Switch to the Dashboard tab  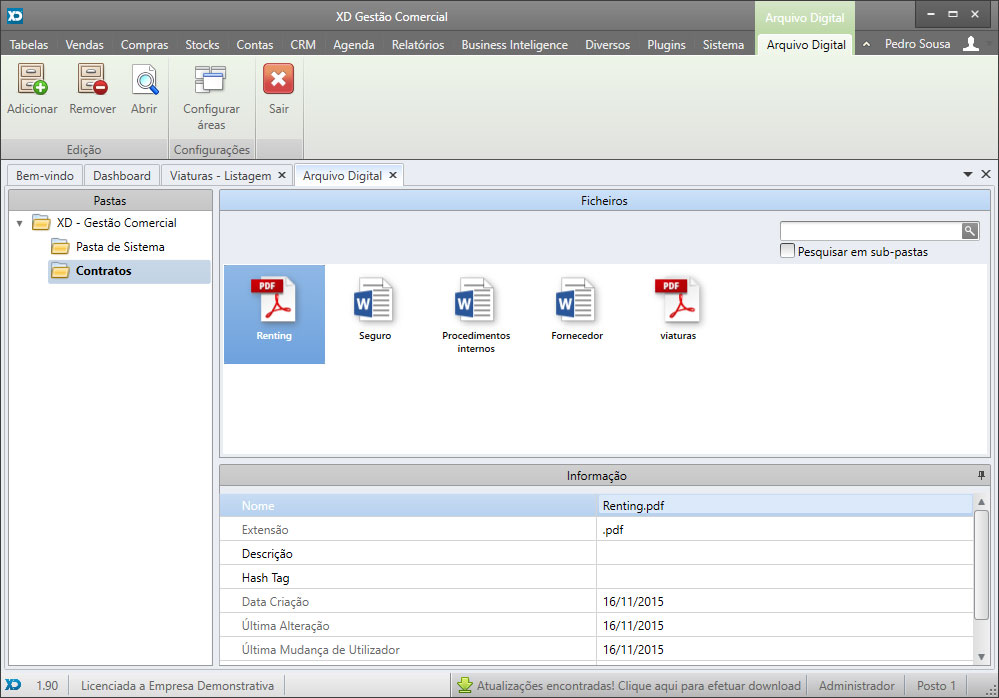122,175
